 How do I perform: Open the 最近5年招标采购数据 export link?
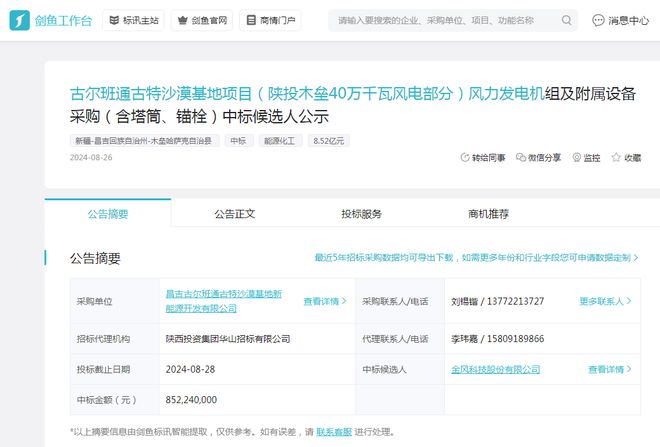(x=476, y=258)
